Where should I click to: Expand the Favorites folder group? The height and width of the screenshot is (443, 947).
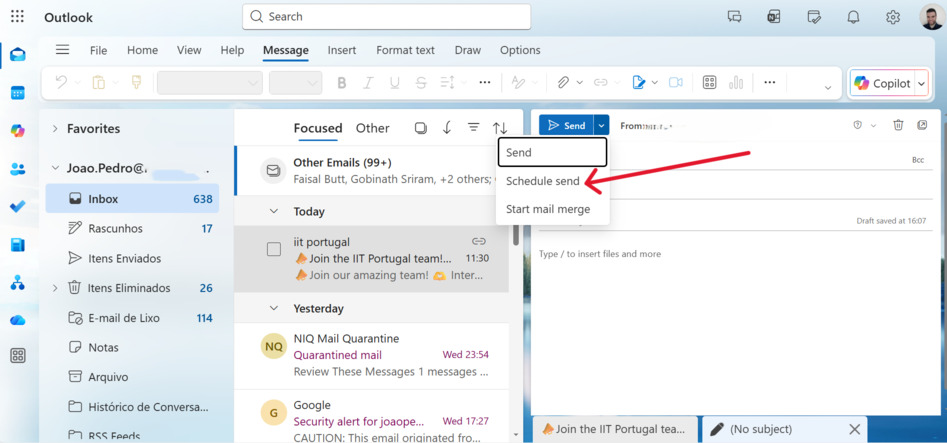[56, 129]
